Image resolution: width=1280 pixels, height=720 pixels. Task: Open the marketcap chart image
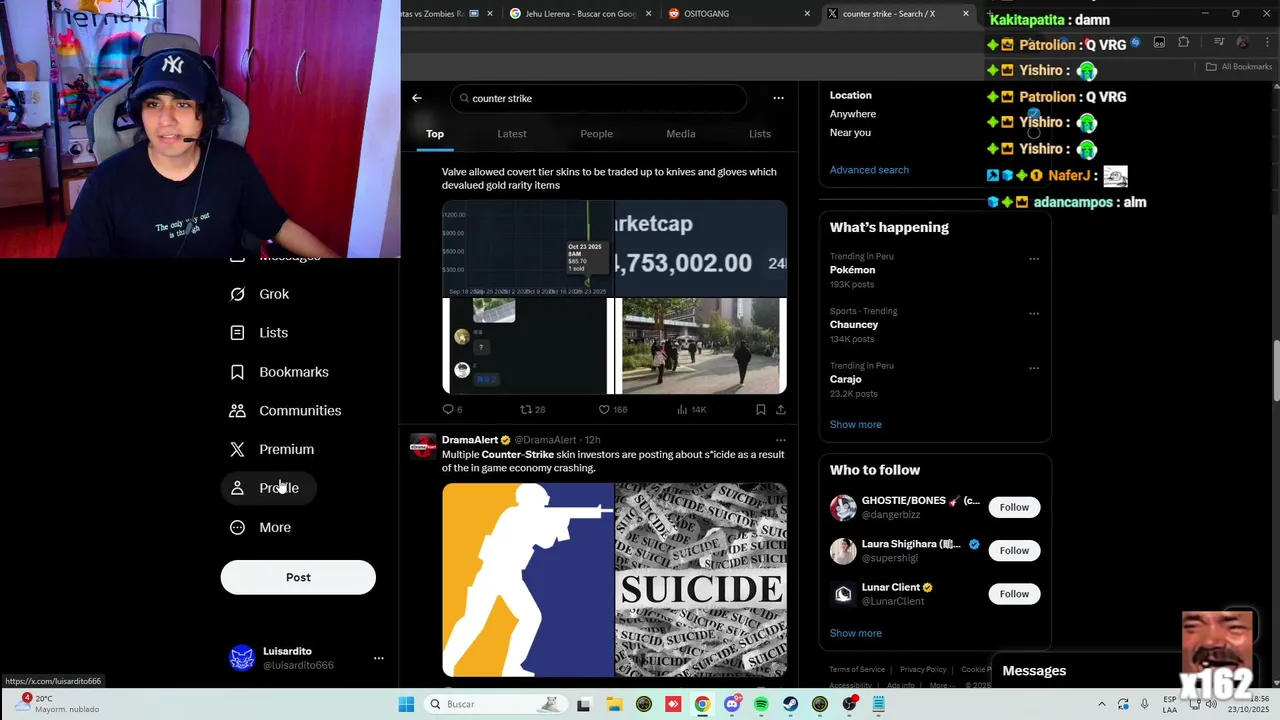coord(701,248)
